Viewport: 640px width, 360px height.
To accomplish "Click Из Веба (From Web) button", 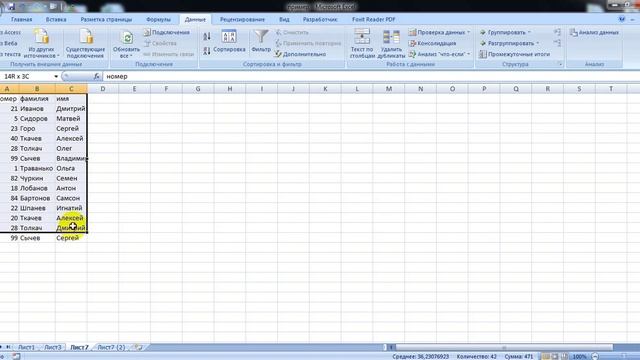I will (9, 43).
